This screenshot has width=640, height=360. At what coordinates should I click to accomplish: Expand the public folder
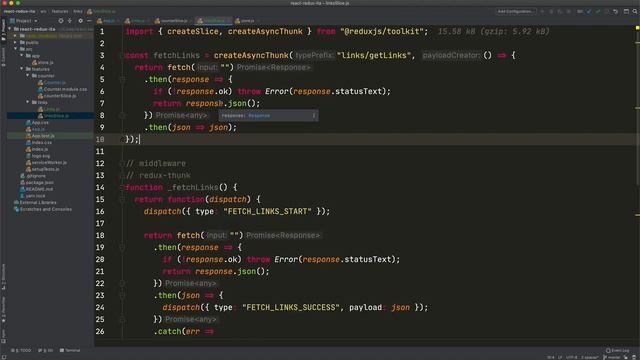pyautogui.click(x=16, y=42)
